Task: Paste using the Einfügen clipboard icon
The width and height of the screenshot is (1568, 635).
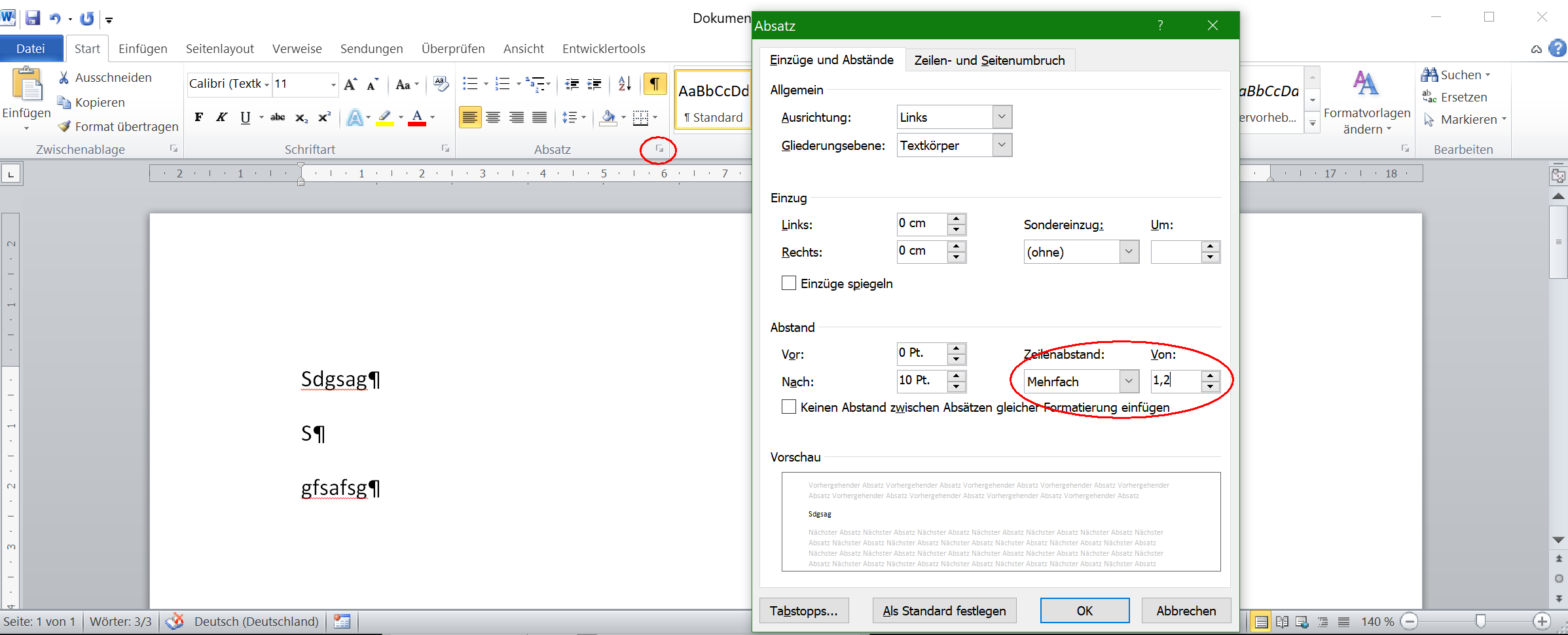Action: pos(26,84)
